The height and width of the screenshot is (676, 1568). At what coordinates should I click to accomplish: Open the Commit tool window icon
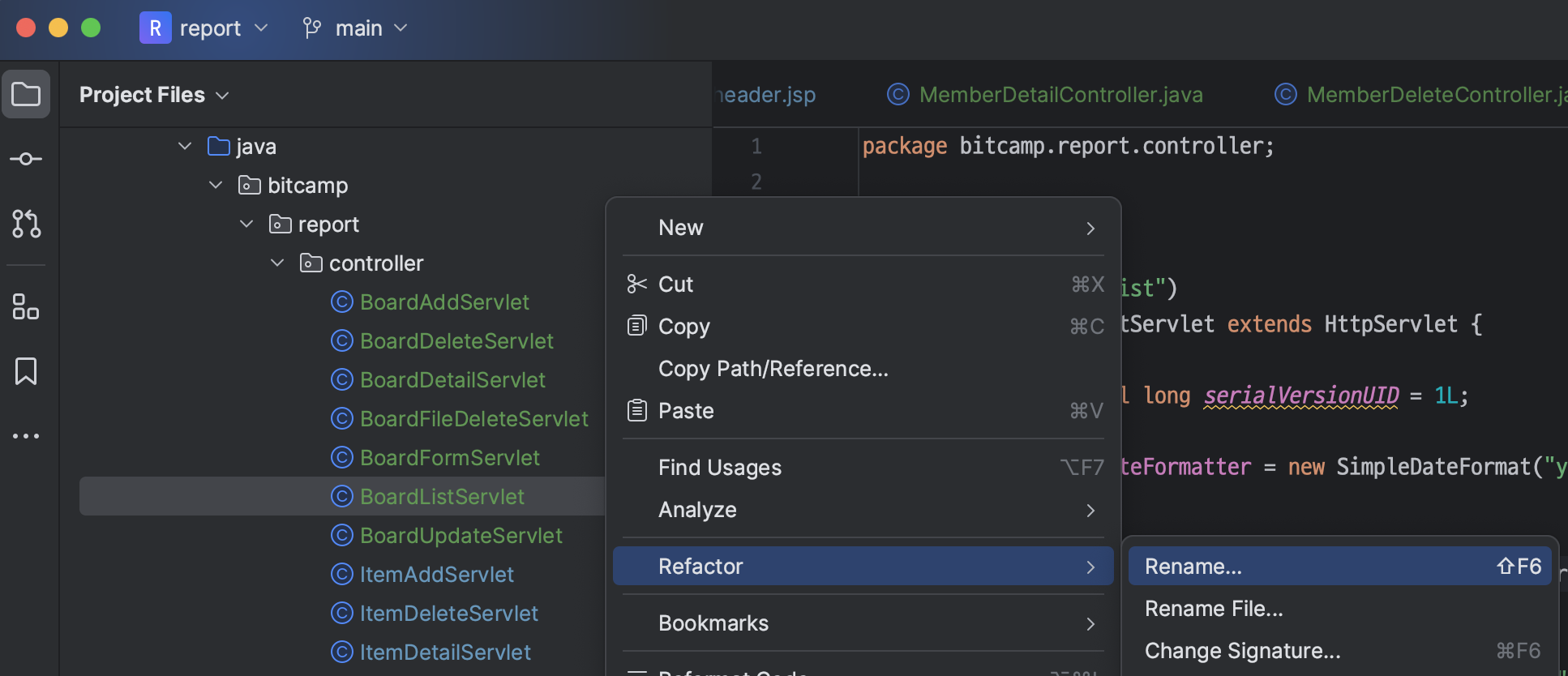pos(26,159)
